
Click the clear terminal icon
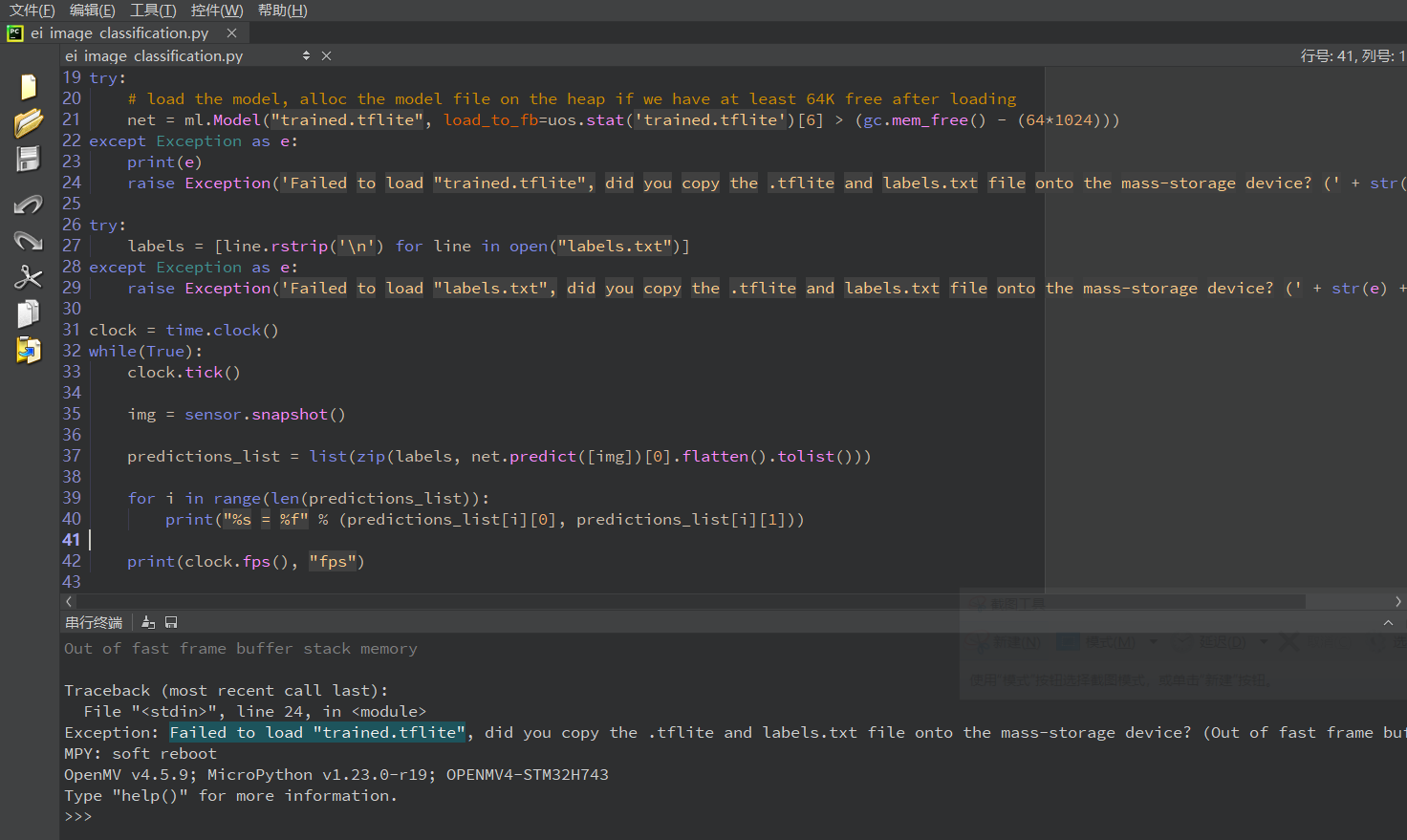[148, 622]
